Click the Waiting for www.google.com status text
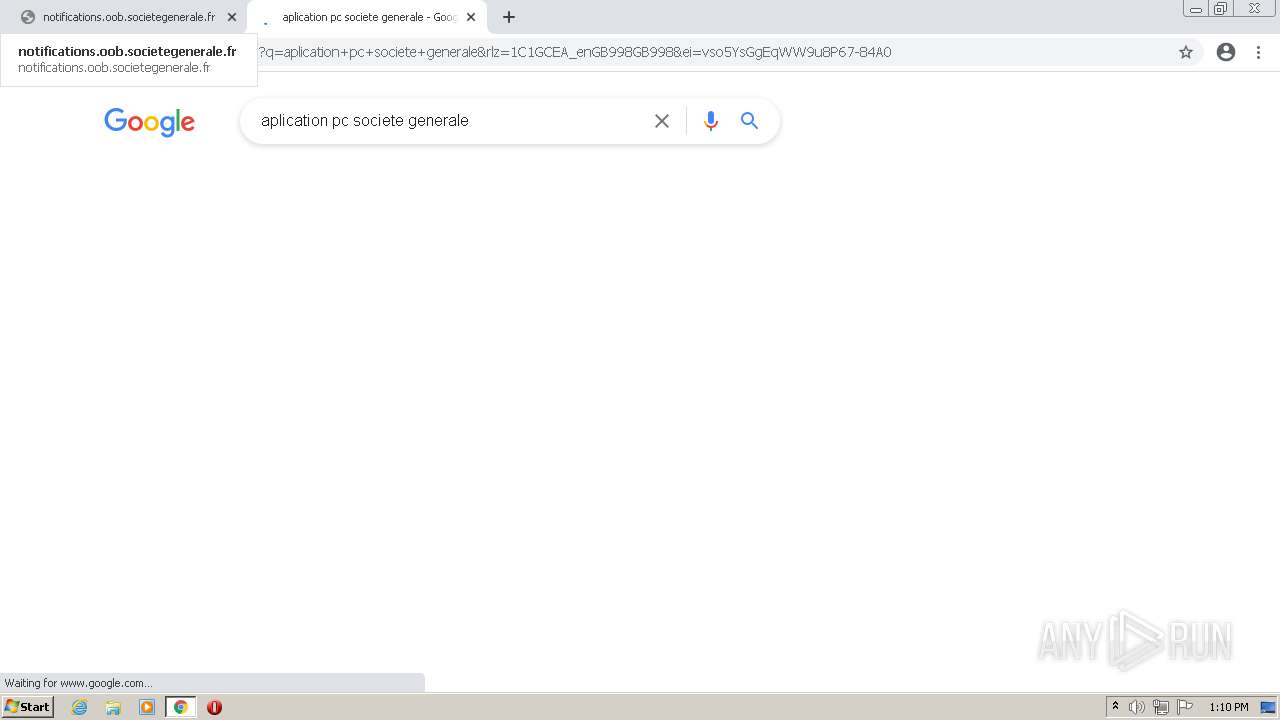The width and height of the screenshot is (1280, 720). (78, 683)
